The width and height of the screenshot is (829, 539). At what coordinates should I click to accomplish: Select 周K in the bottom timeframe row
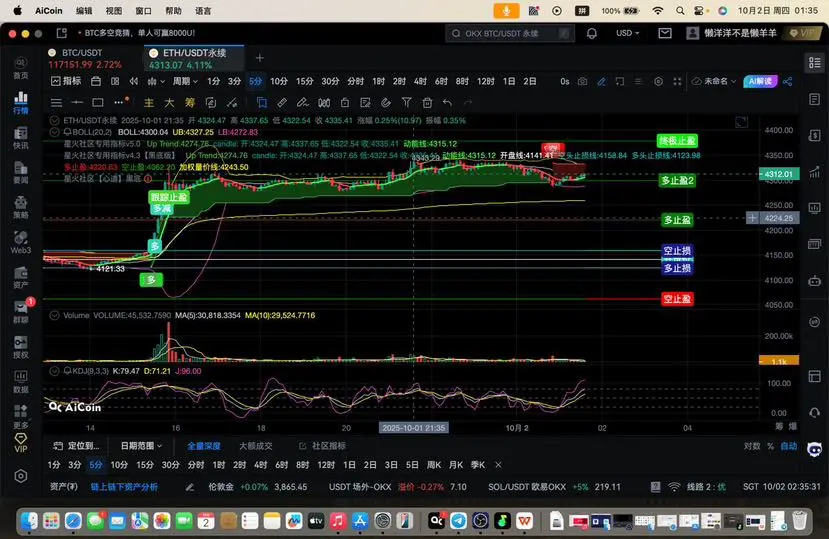pyautogui.click(x=434, y=465)
